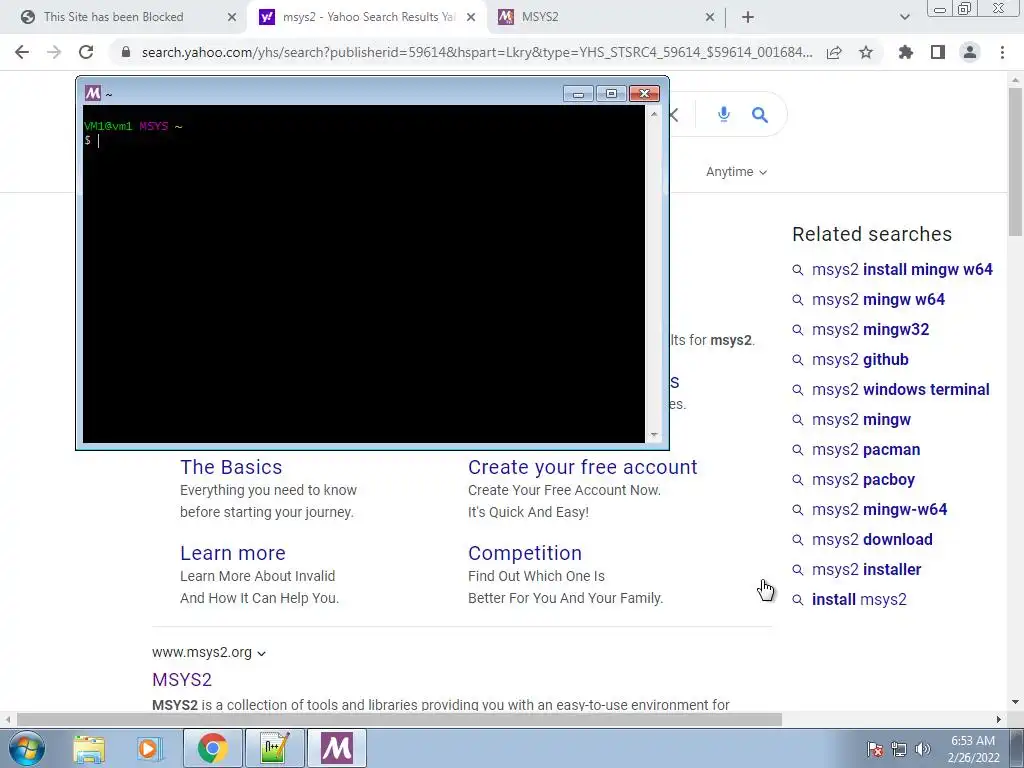Switch to msys2 Yahoo Search Results tab
Viewport: 1024px width, 768px height.
click(368, 17)
